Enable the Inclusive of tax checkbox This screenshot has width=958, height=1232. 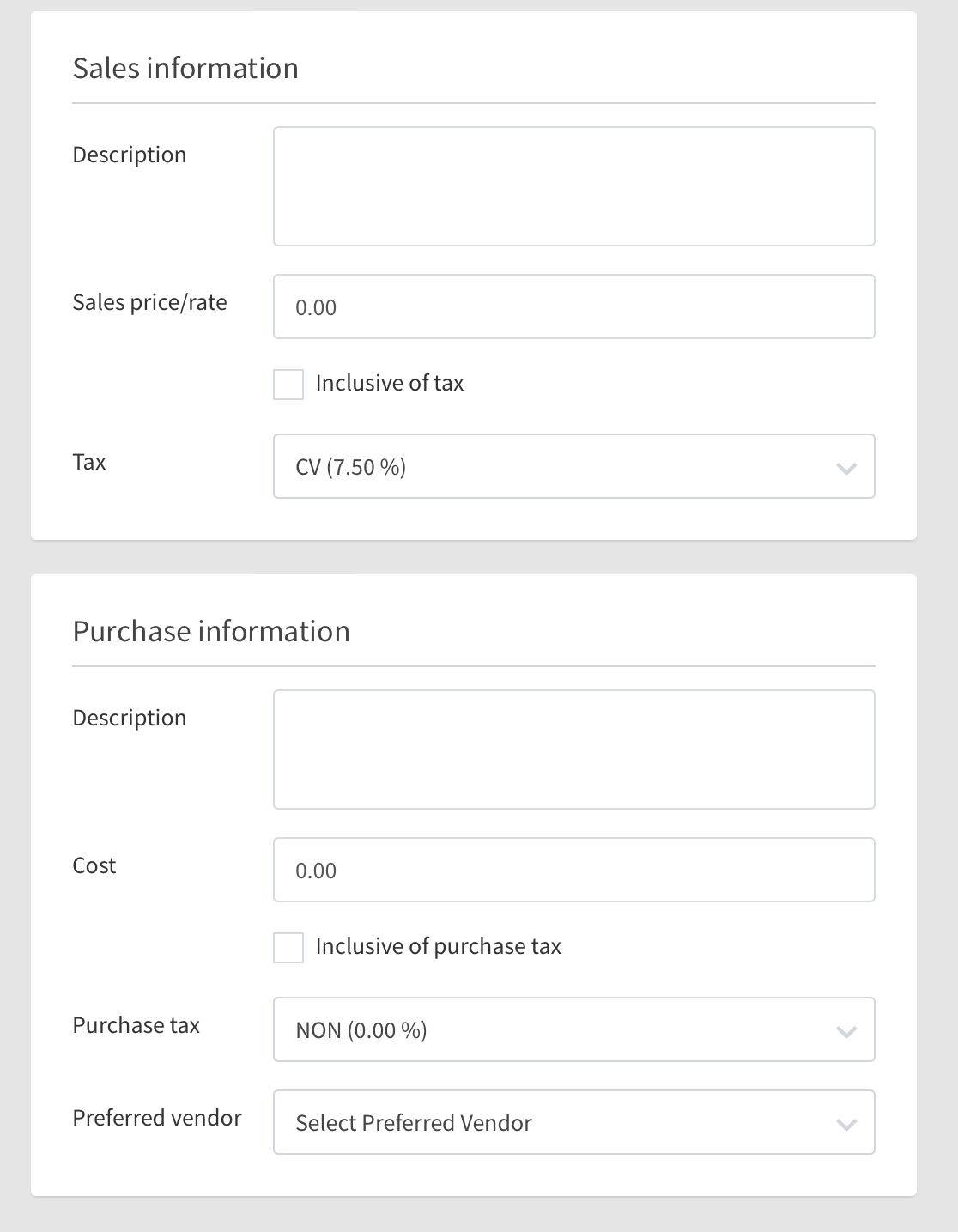click(288, 385)
